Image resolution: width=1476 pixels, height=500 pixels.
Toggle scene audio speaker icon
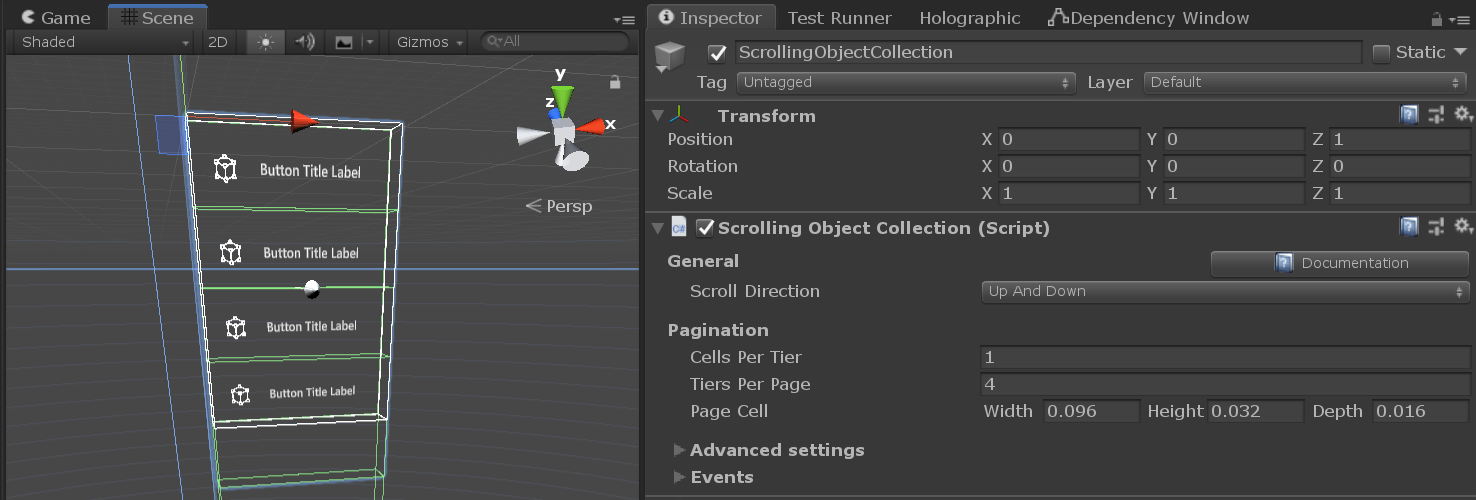coord(305,42)
